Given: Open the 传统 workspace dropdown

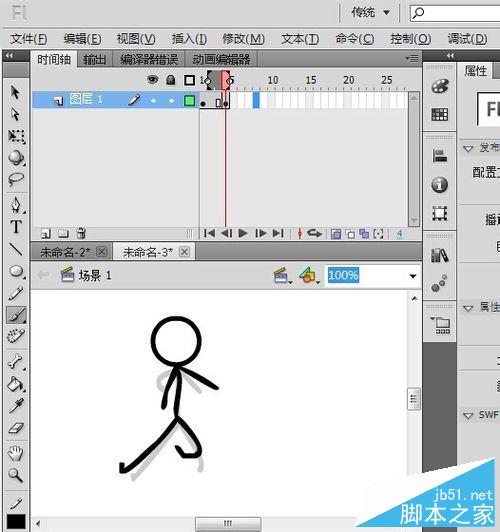Looking at the screenshot, I should [370, 13].
